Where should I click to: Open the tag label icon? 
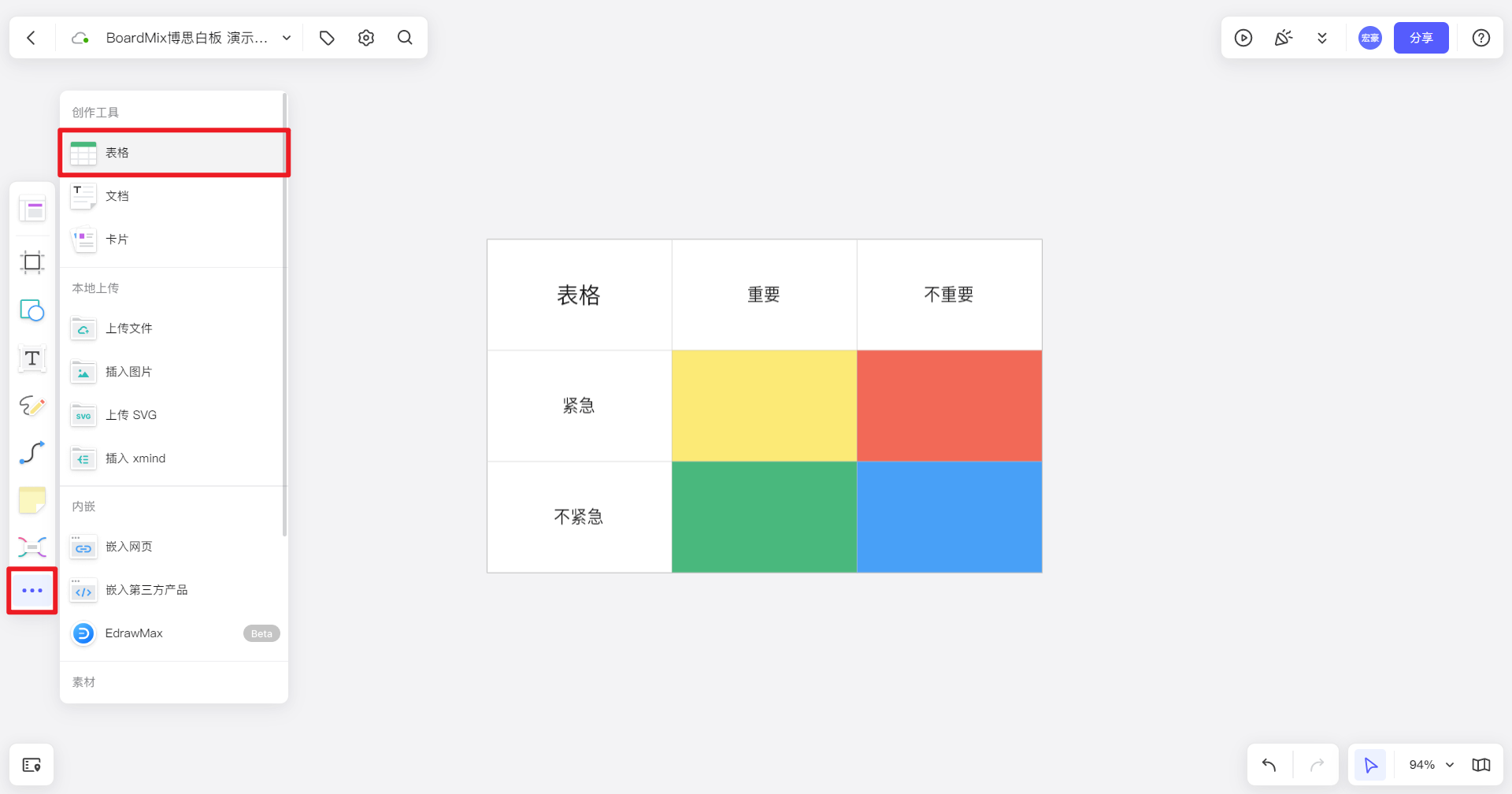point(327,38)
